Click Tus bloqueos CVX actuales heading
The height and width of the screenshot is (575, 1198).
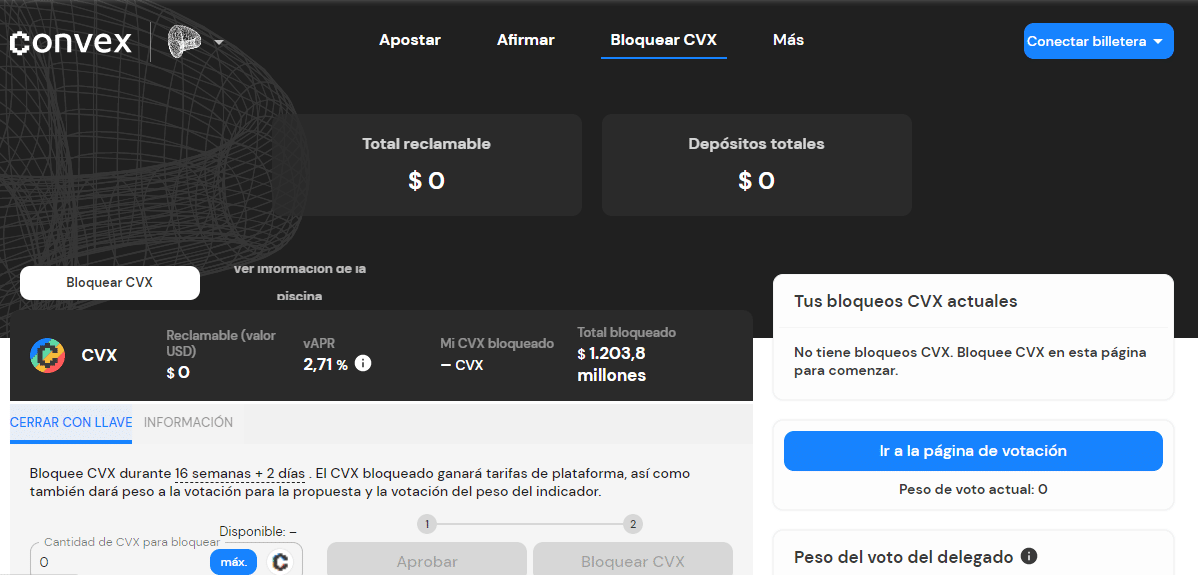coord(905,301)
